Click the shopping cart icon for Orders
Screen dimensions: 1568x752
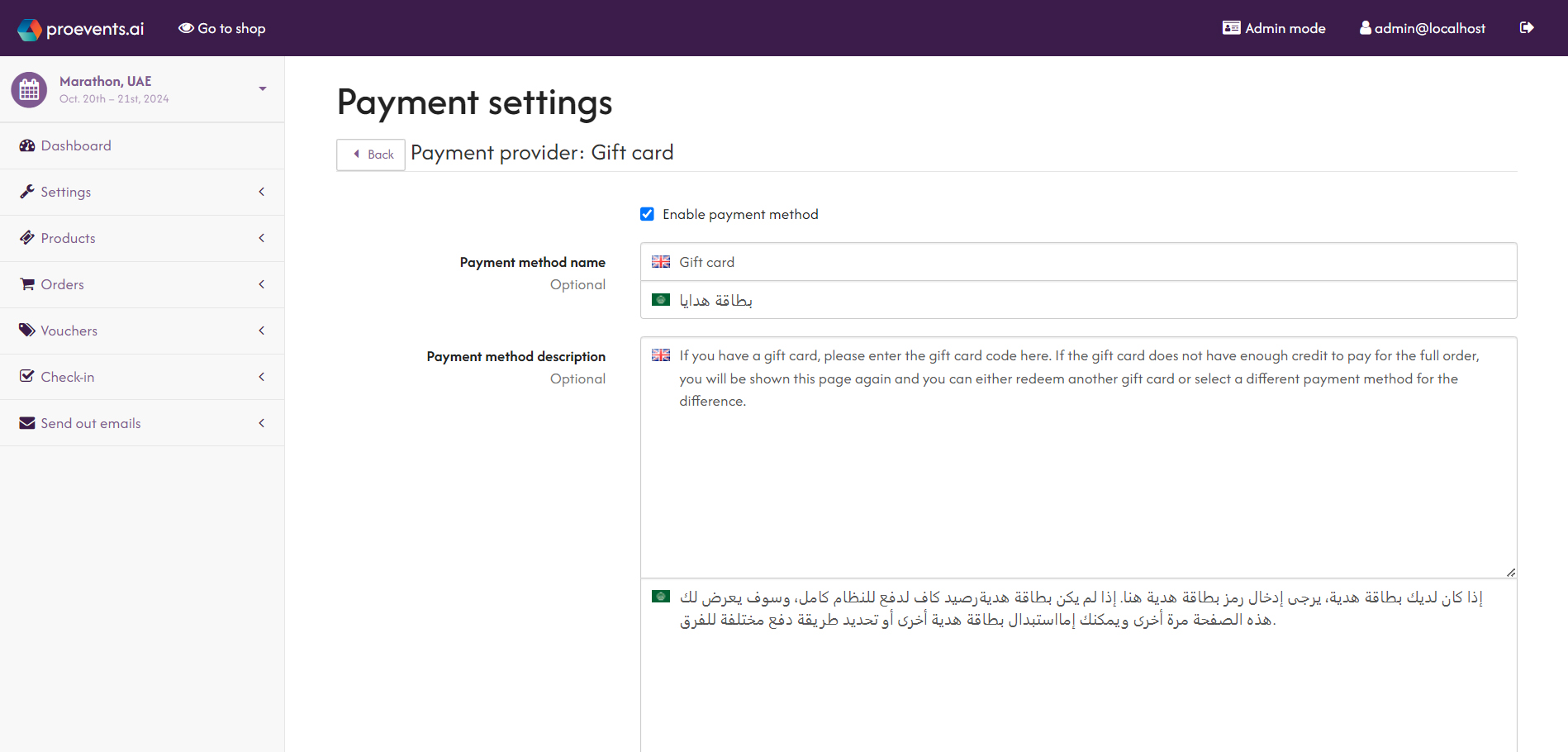coord(27,283)
